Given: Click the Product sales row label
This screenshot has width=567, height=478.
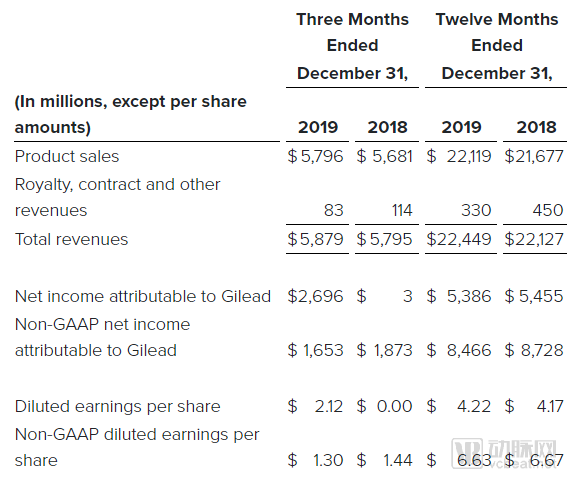Looking at the screenshot, I should click(x=67, y=157).
